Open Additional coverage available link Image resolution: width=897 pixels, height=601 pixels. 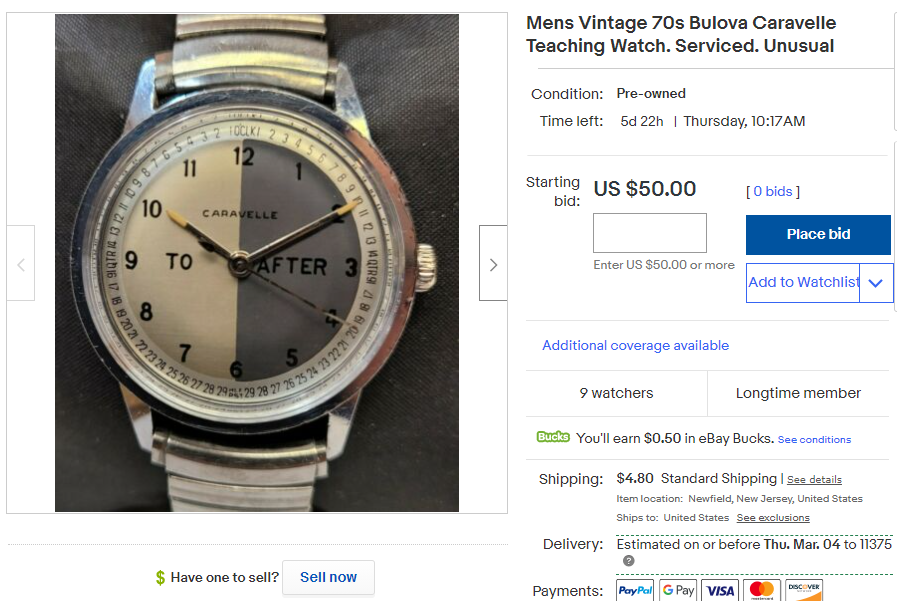click(635, 345)
